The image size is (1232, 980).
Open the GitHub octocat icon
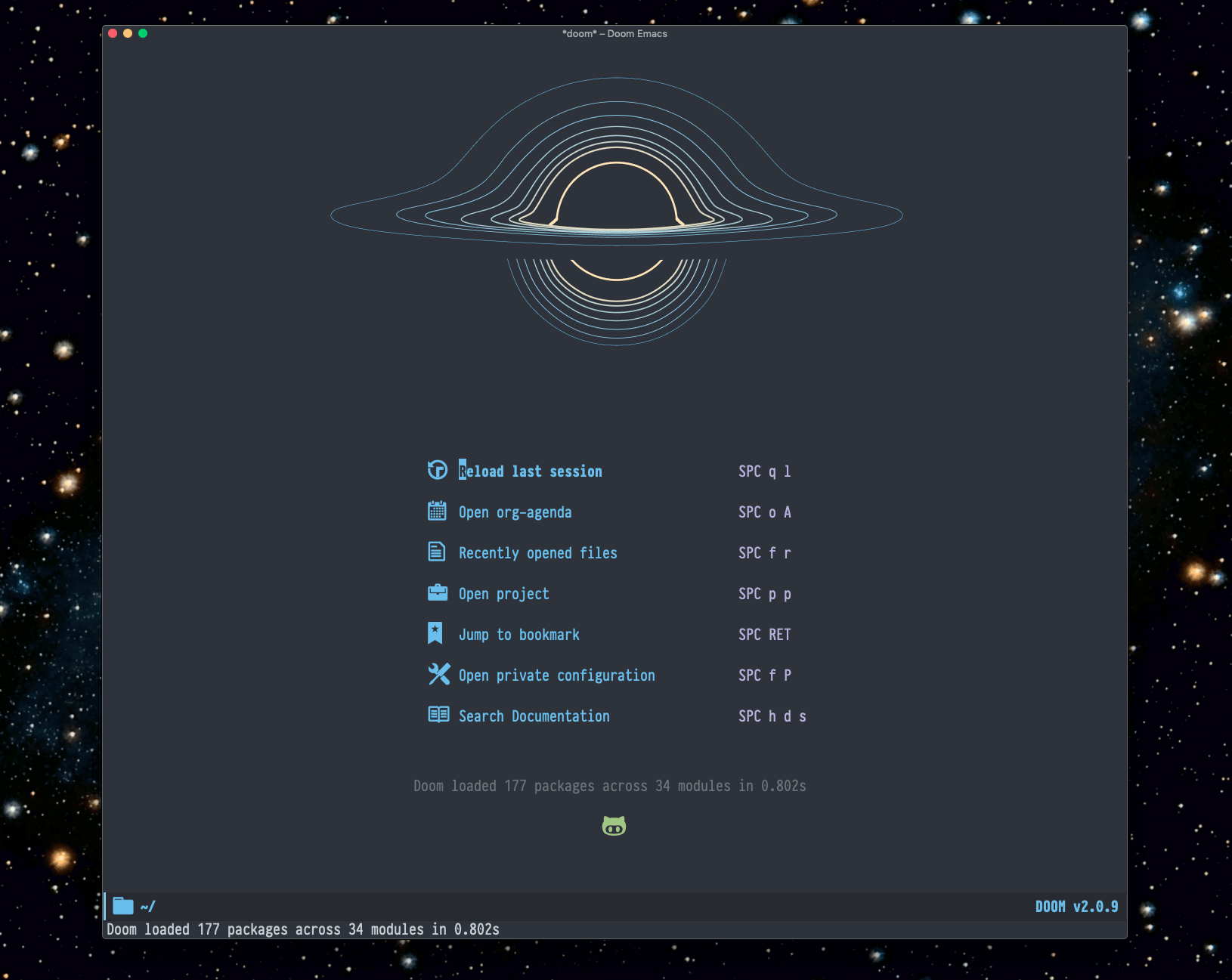(x=614, y=826)
